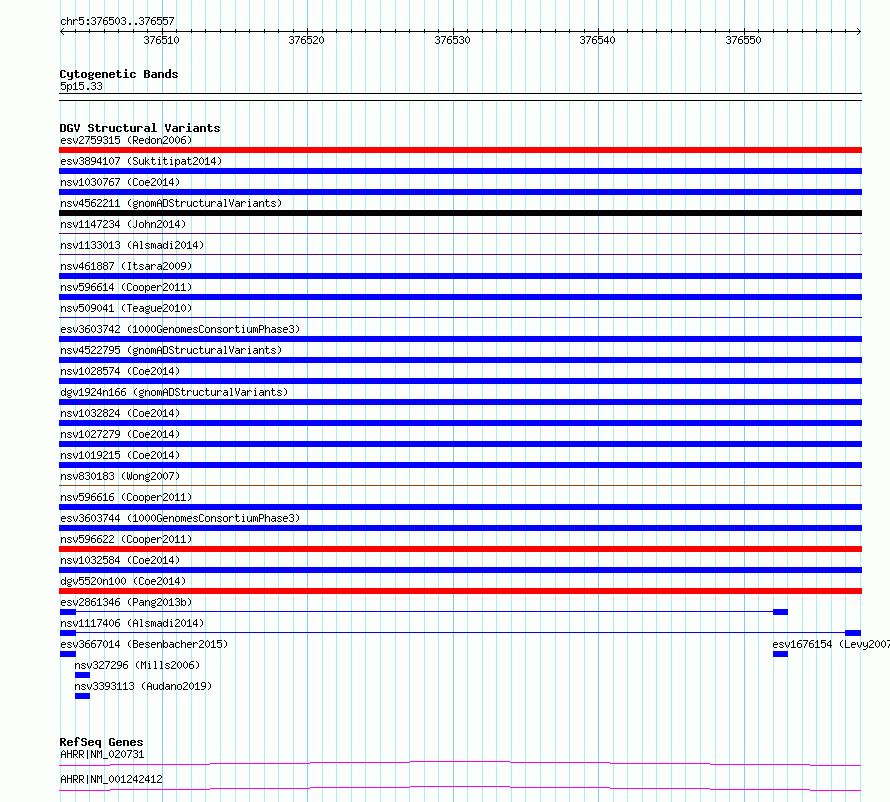Click nsv461887 (Itsara2009) label
890x802 pixels.
coord(126,266)
